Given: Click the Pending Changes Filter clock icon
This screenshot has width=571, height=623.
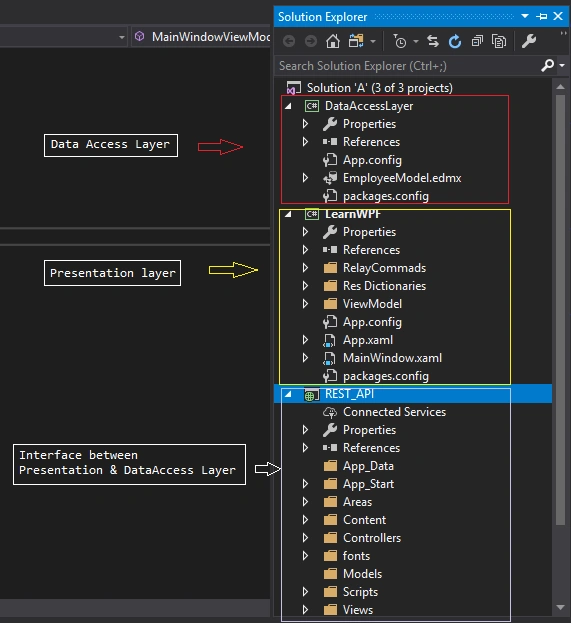Looking at the screenshot, I should click(400, 41).
